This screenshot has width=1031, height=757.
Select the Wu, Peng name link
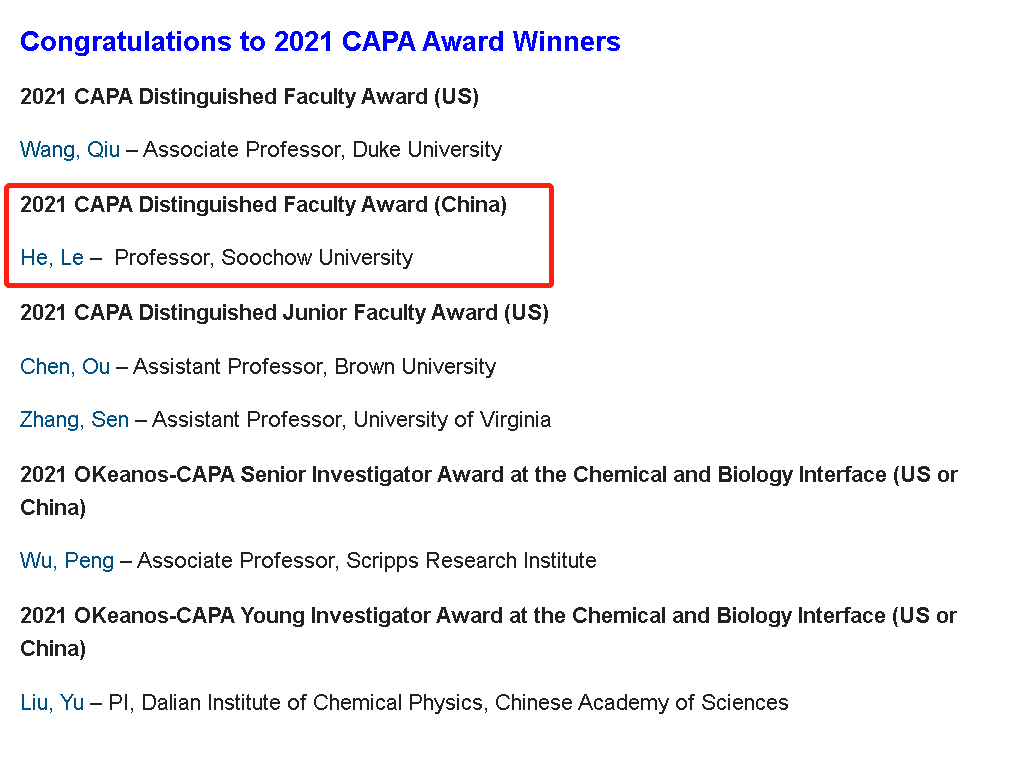point(67,560)
